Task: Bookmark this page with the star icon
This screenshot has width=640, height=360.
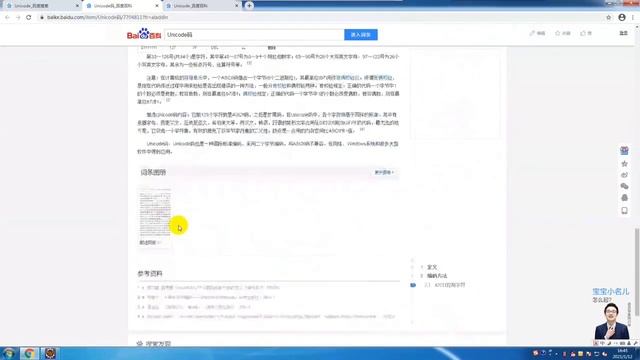Action: tap(609, 18)
